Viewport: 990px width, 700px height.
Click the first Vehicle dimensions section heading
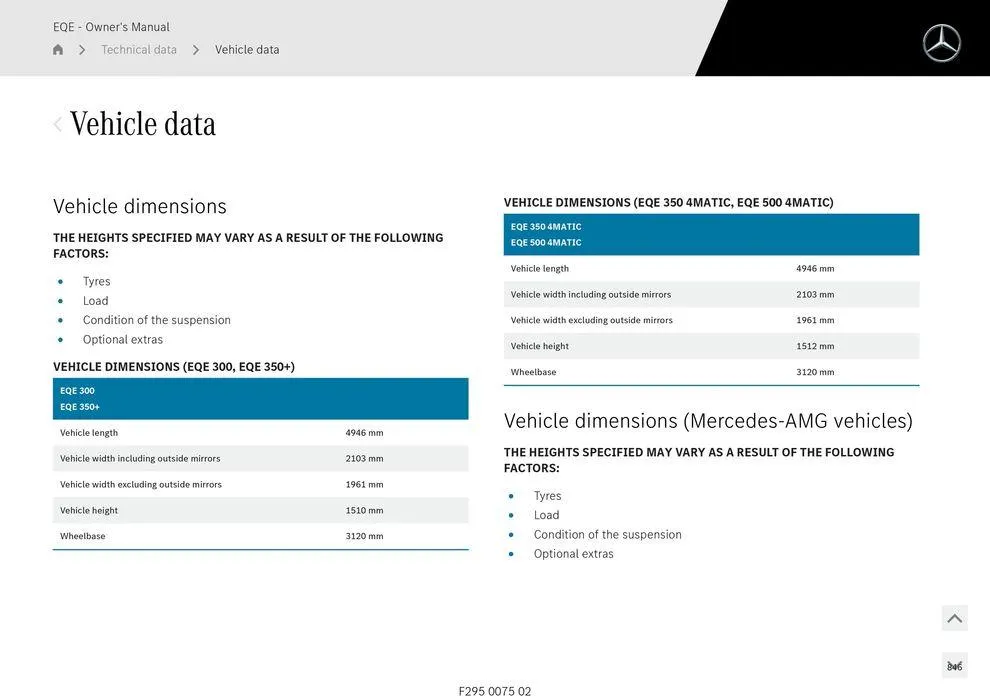click(140, 206)
